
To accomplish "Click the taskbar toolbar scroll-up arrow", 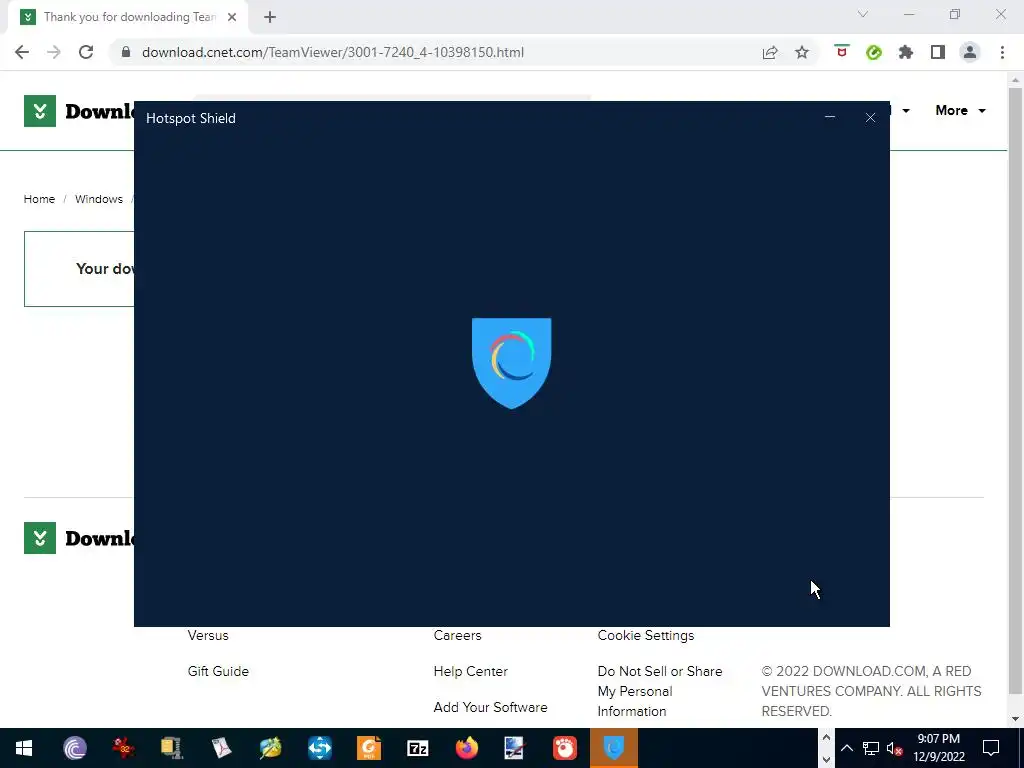I will [826, 737].
